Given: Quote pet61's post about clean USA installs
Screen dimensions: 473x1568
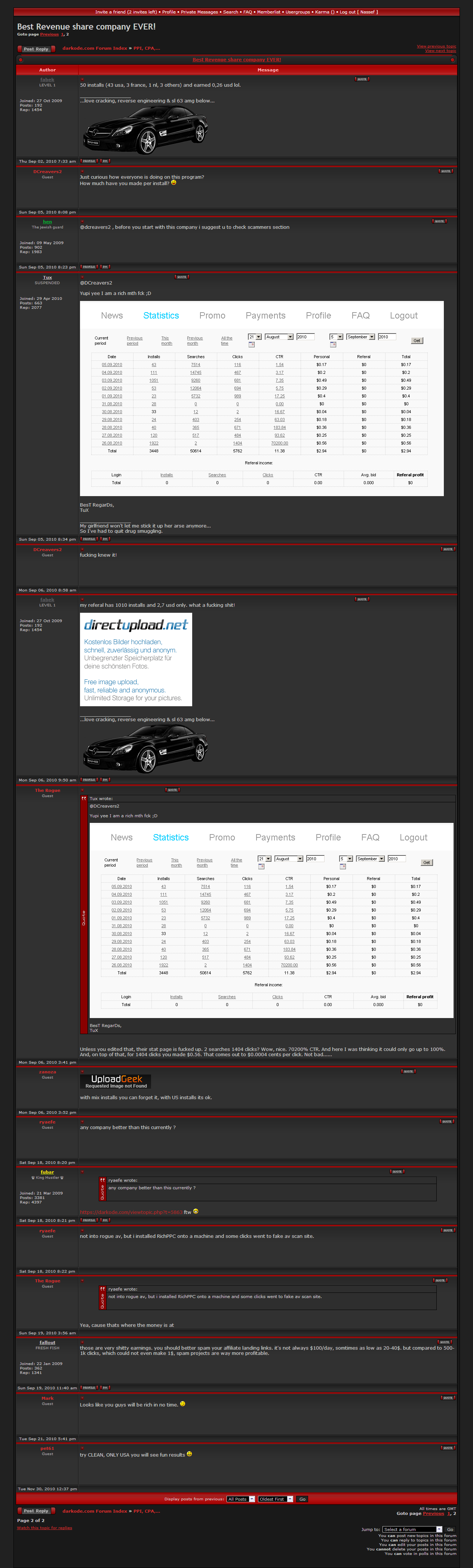Looking at the screenshot, I should point(448,1448).
